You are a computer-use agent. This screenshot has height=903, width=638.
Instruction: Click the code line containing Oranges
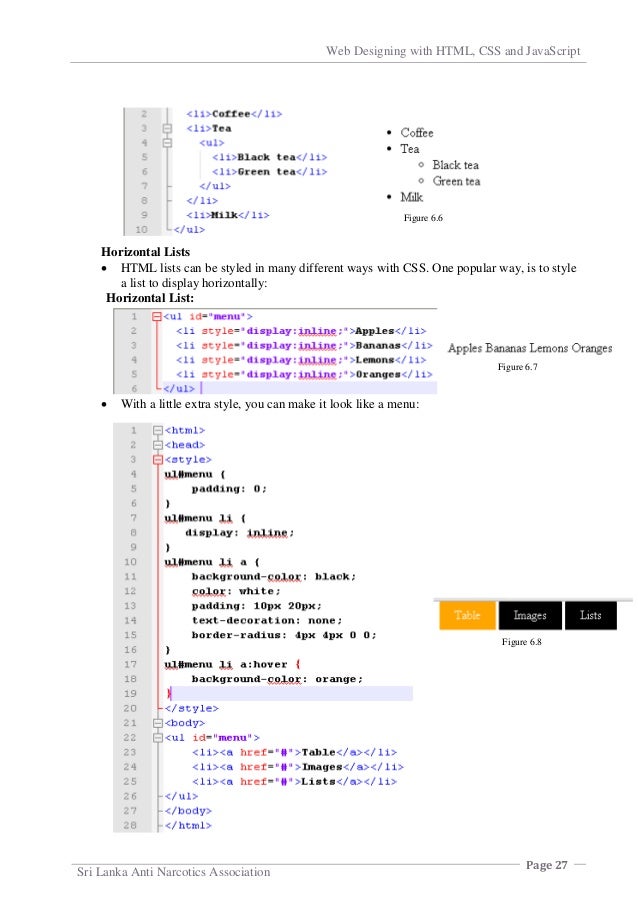305,374
